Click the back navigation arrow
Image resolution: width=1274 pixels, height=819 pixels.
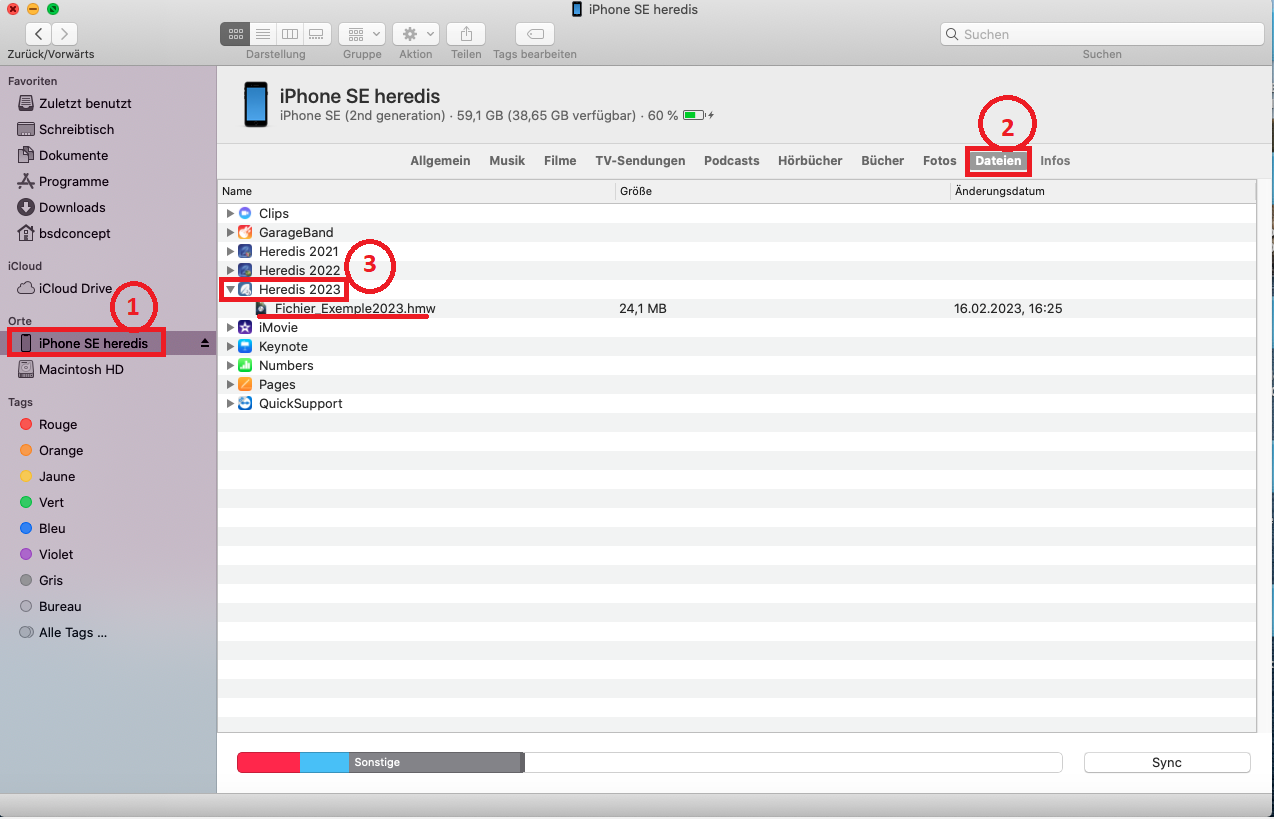click(38, 34)
